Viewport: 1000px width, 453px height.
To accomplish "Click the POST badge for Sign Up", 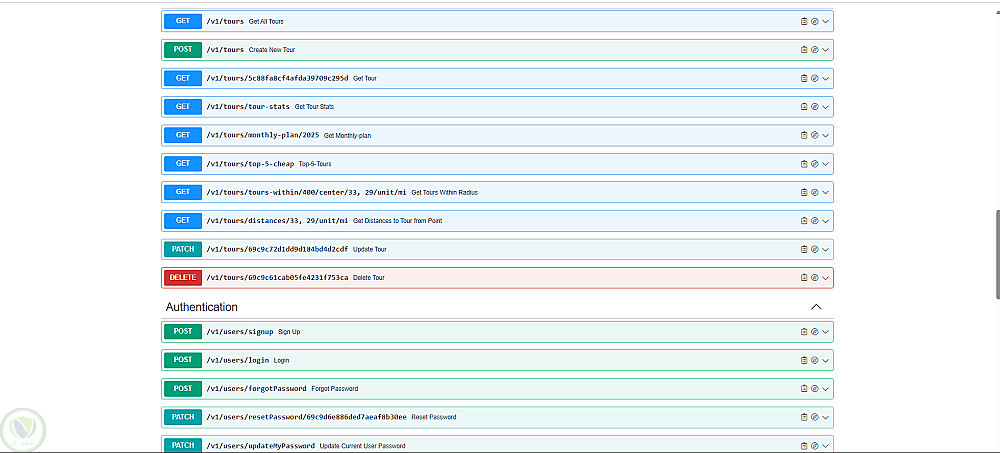I will (x=183, y=332).
